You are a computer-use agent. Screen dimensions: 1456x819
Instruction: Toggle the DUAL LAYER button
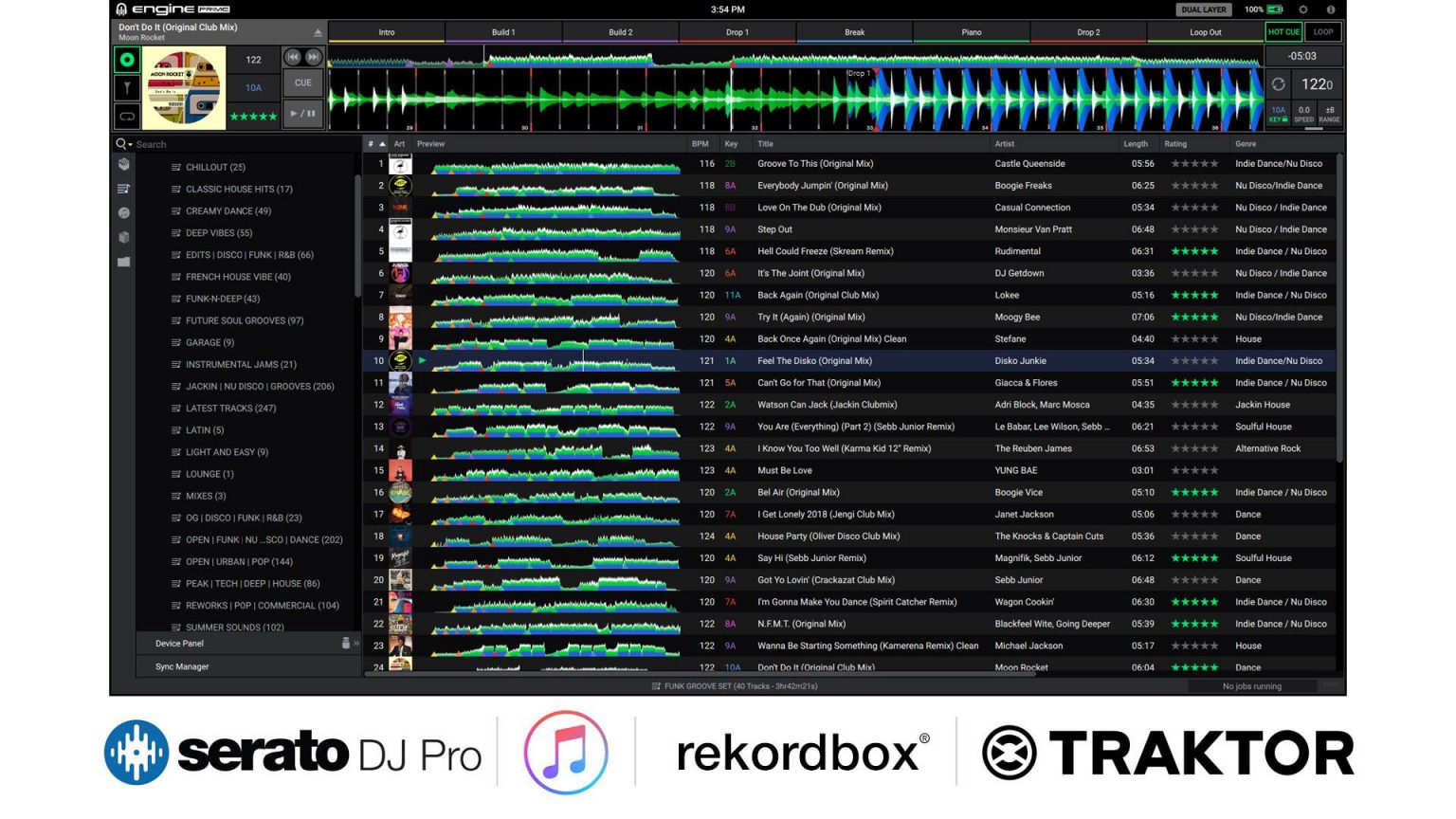pos(1204,9)
